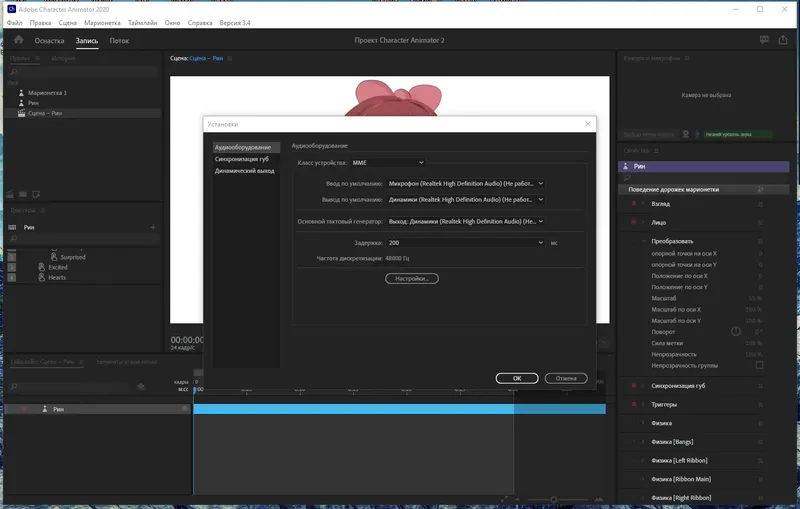Click the blue playhead at the timeline start

click(x=194, y=390)
